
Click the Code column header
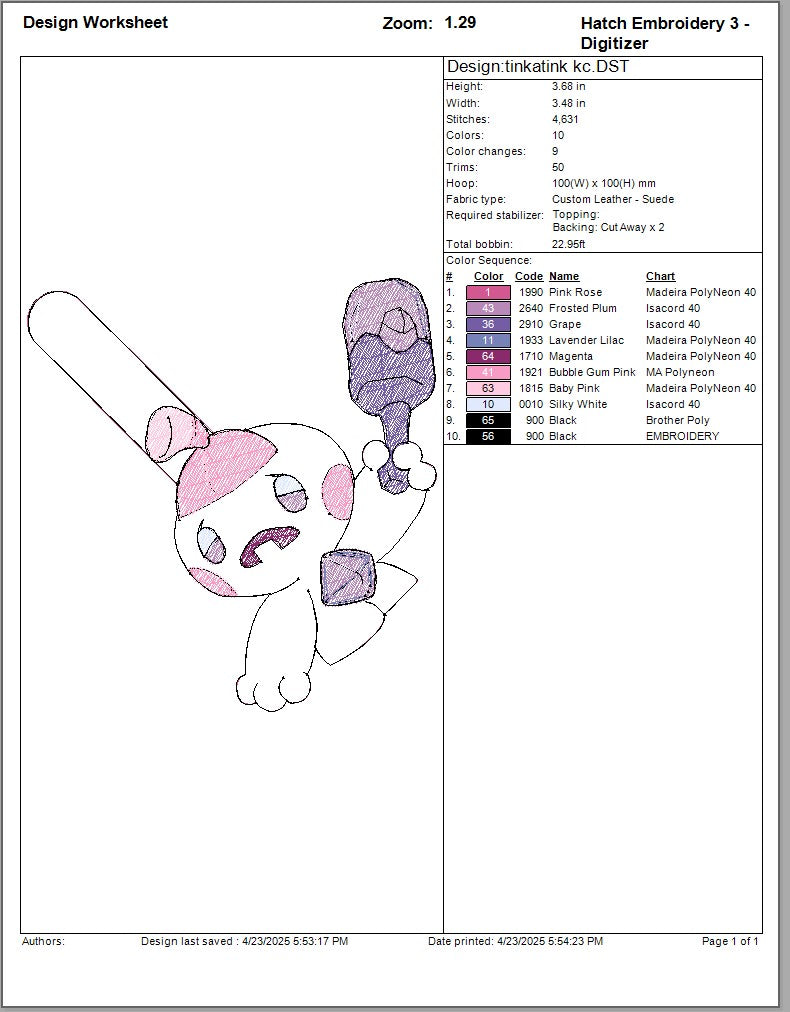(528, 276)
